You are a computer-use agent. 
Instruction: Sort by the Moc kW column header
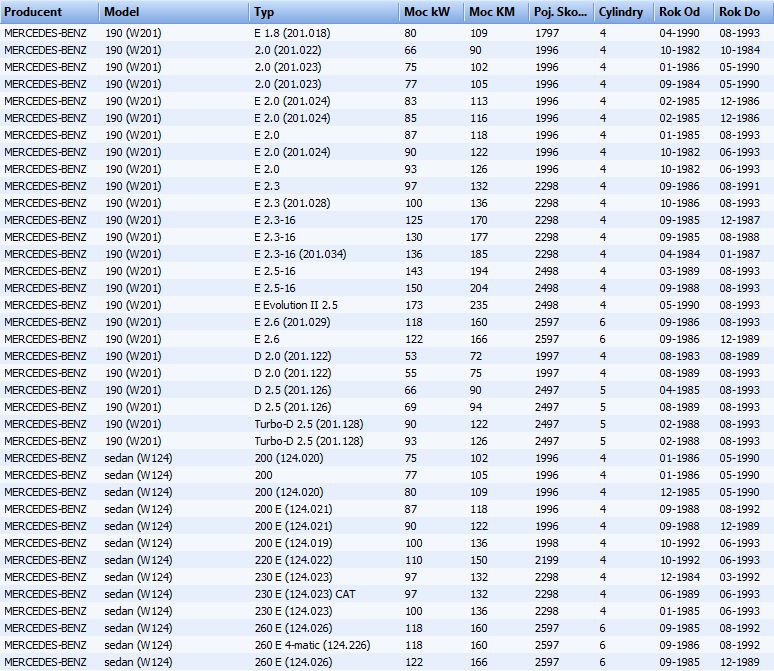pos(432,12)
